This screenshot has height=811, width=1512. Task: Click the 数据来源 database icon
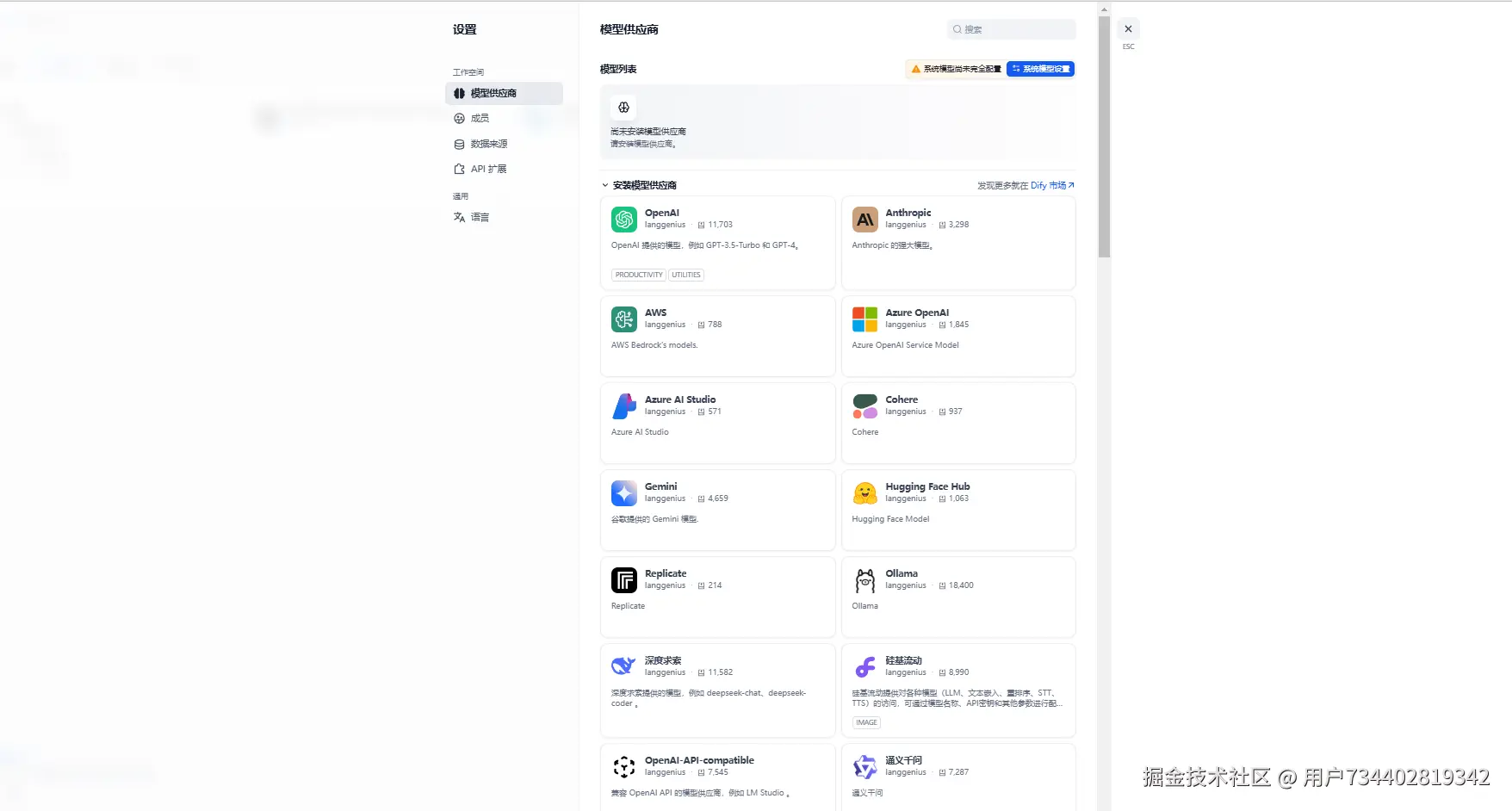[459, 145]
